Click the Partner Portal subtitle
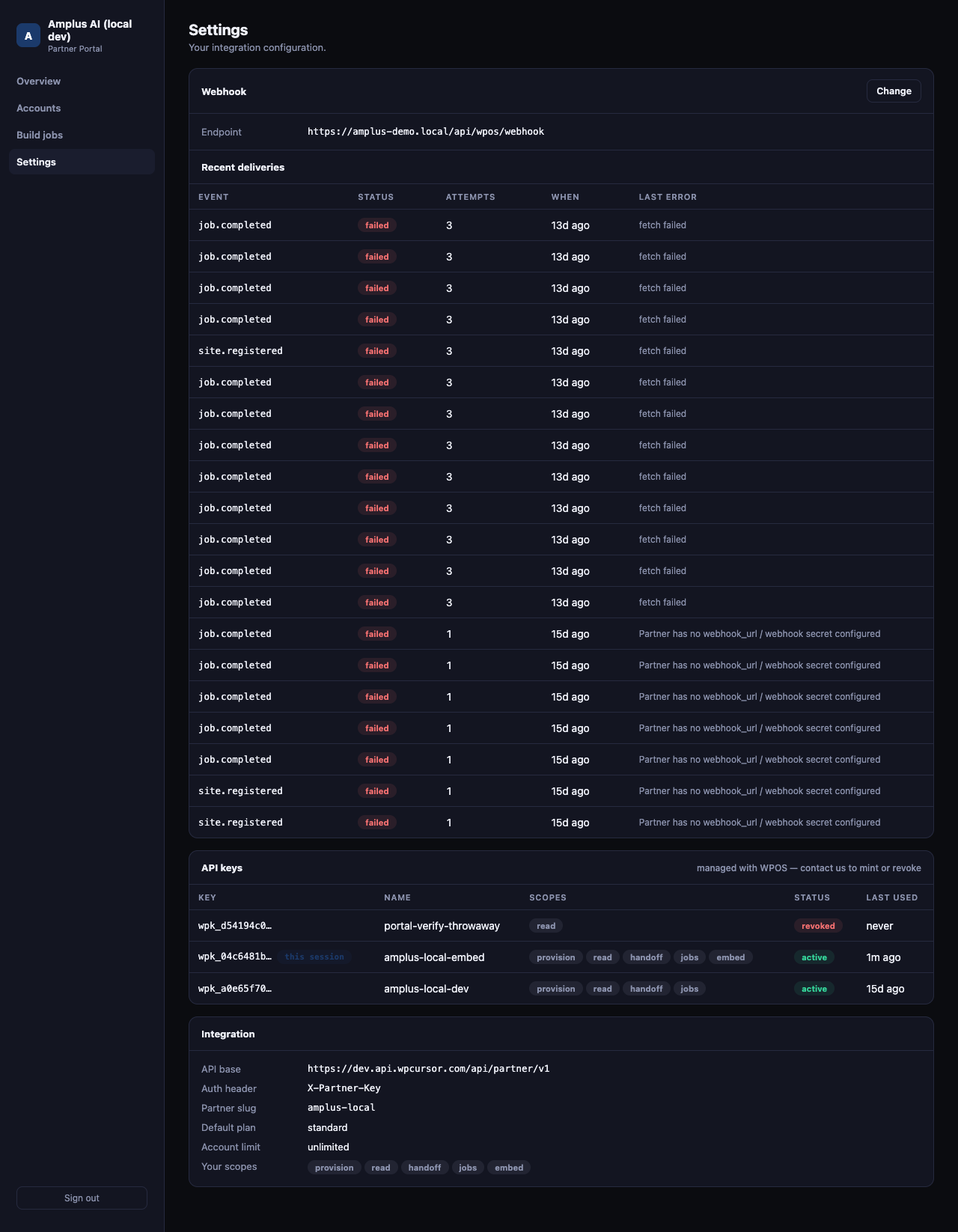Screen dimensions: 958x1232 tap(75, 49)
